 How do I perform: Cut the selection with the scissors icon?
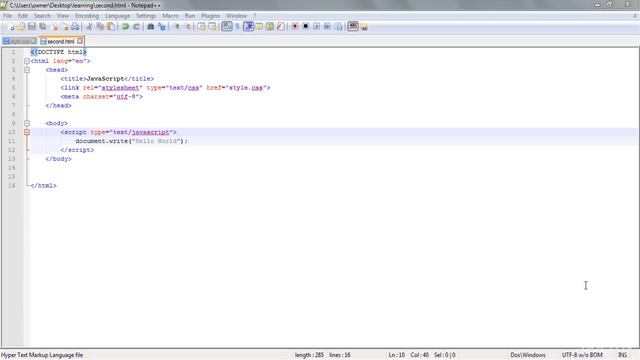(x=89, y=27)
